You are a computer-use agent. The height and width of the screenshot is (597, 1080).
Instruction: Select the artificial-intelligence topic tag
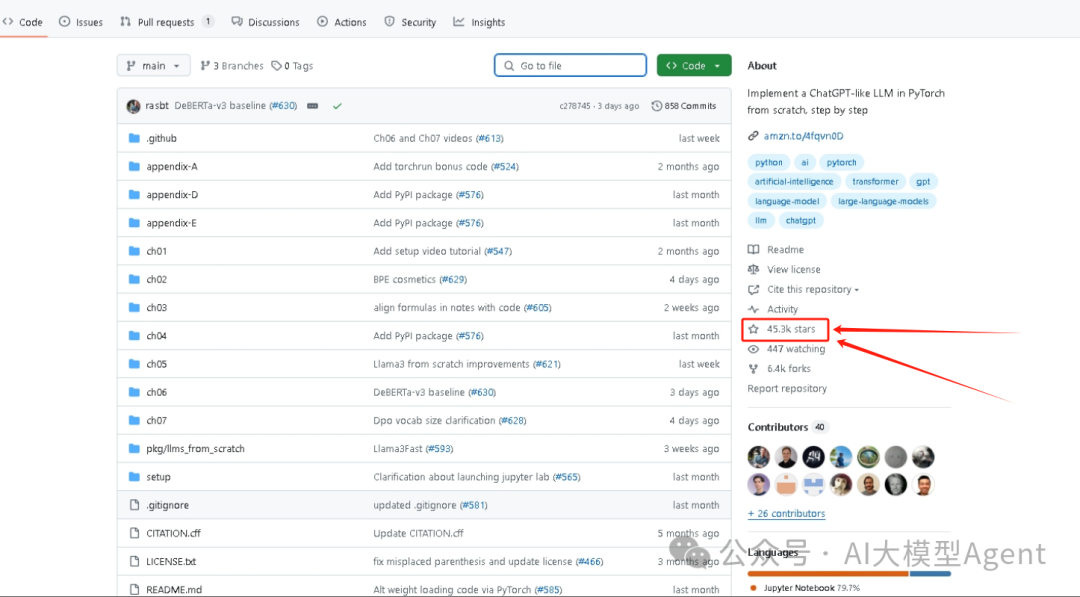(x=793, y=182)
